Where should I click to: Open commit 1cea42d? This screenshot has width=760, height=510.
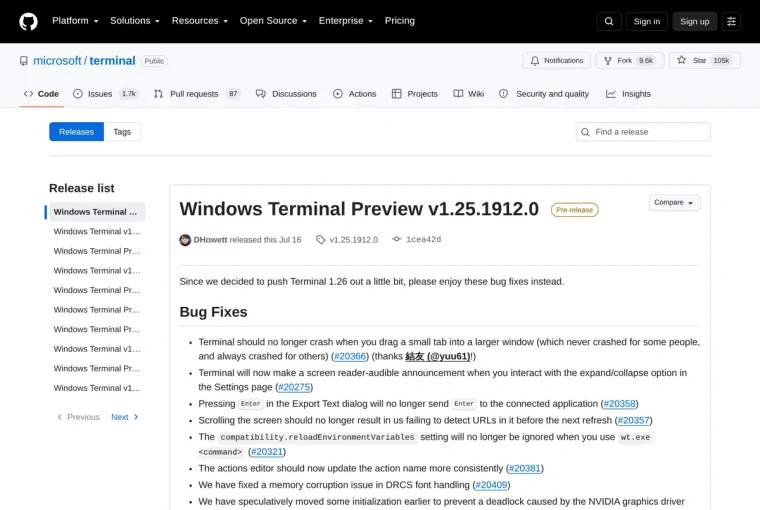[x=424, y=239]
